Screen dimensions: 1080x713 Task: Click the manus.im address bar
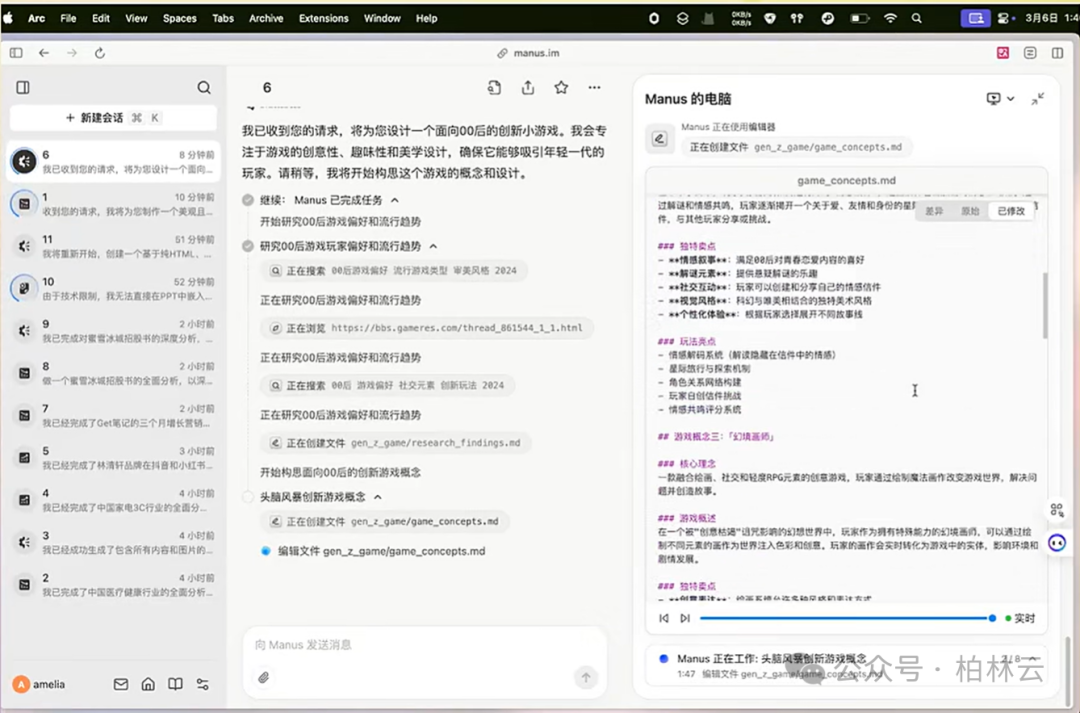(529, 53)
